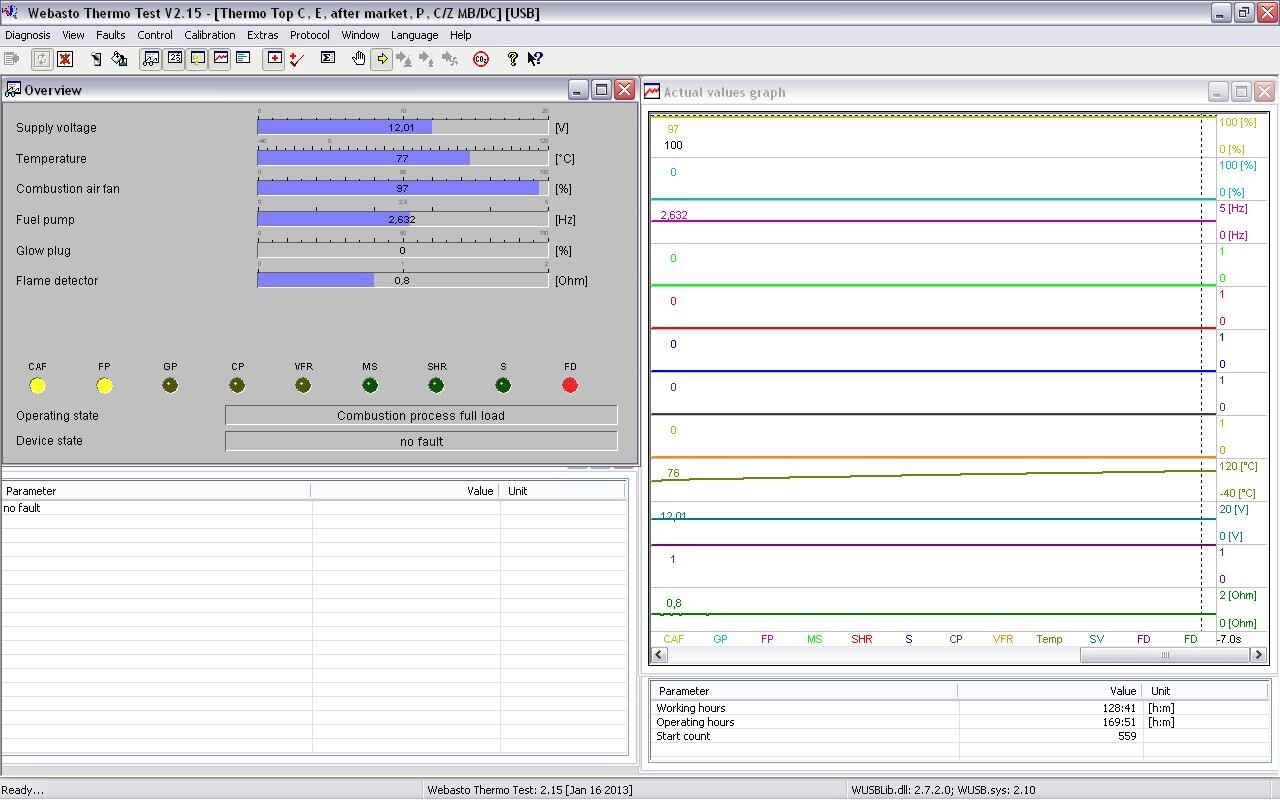Click the graph scrollbar right arrow
This screenshot has width=1280, height=800.
pyautogui.click(x=1260, y=655)
